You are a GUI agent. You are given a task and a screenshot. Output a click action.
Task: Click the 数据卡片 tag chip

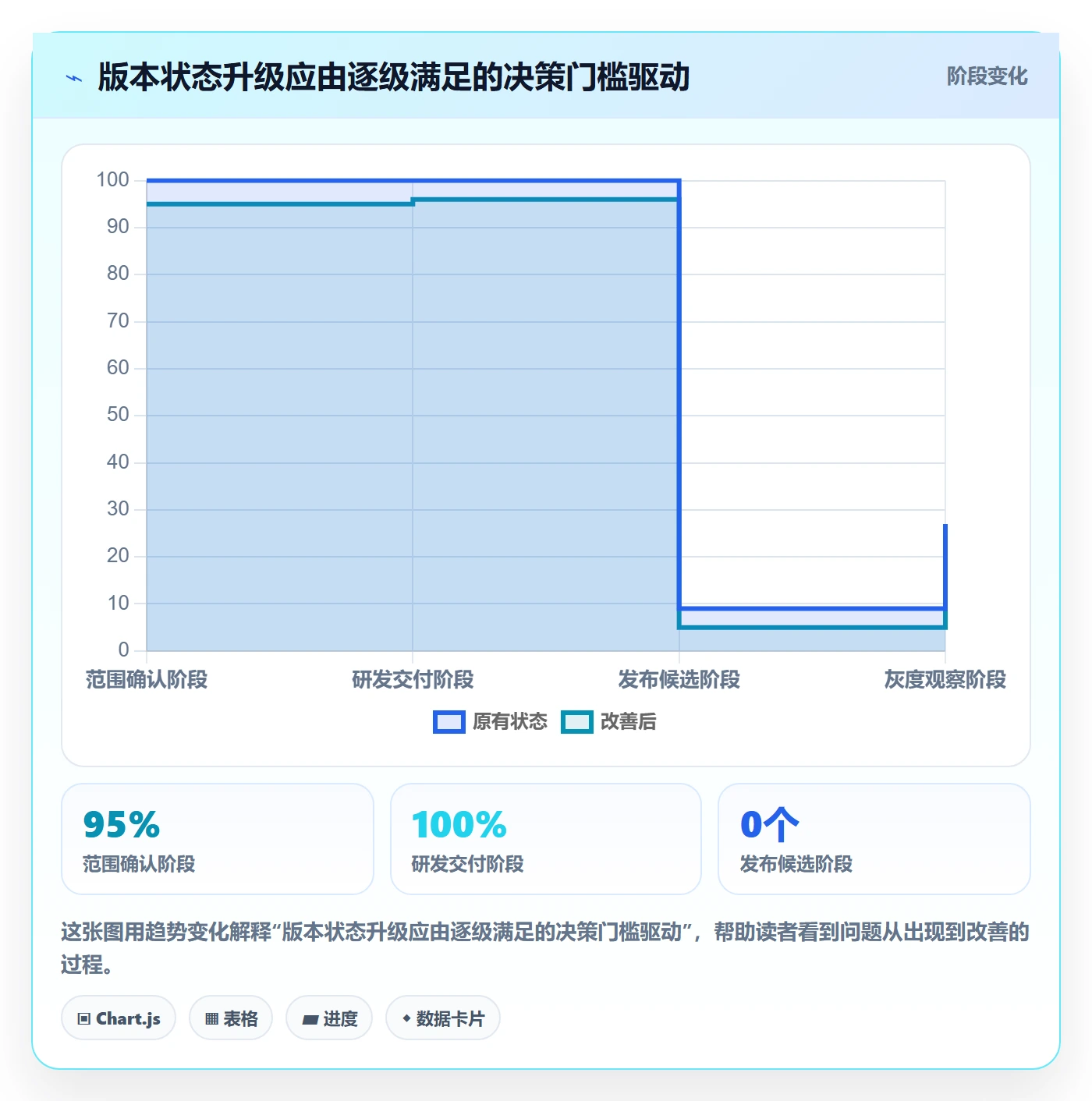point(443,1018)
